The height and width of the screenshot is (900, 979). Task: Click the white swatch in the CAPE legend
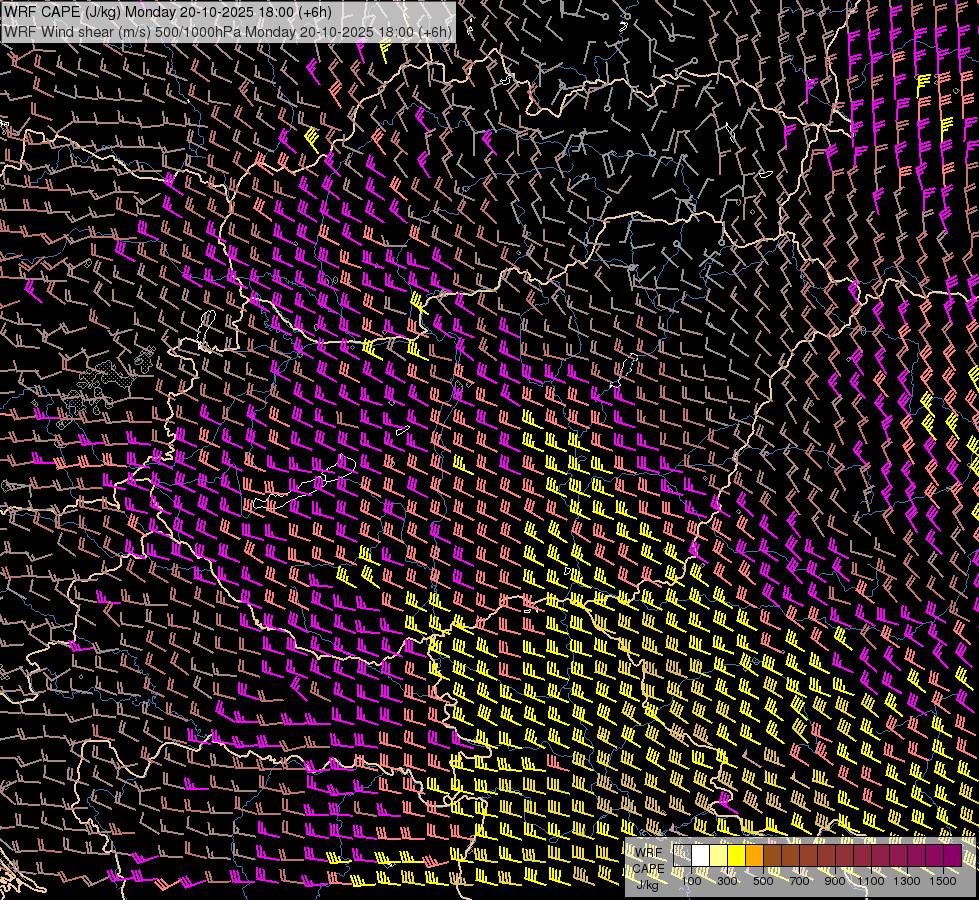[x=701, y=856]
